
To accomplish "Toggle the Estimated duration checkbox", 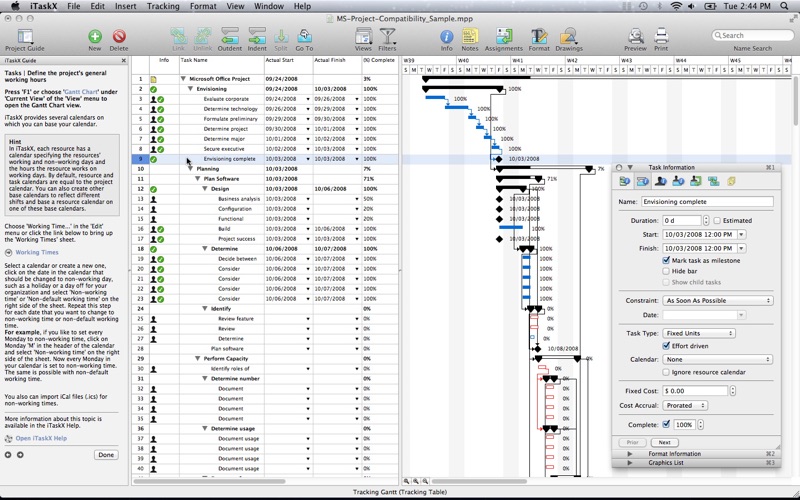I will tap(717, 220).
